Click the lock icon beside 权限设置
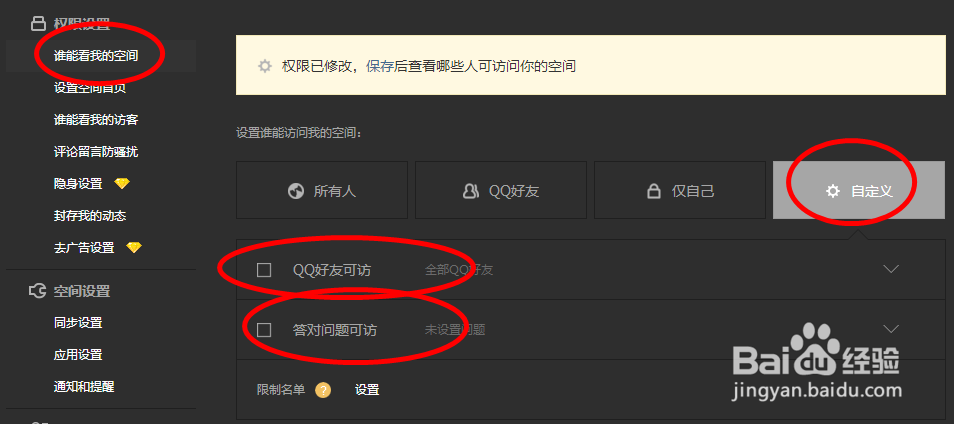This screenshot has width=954, height=424. point(38,24)
